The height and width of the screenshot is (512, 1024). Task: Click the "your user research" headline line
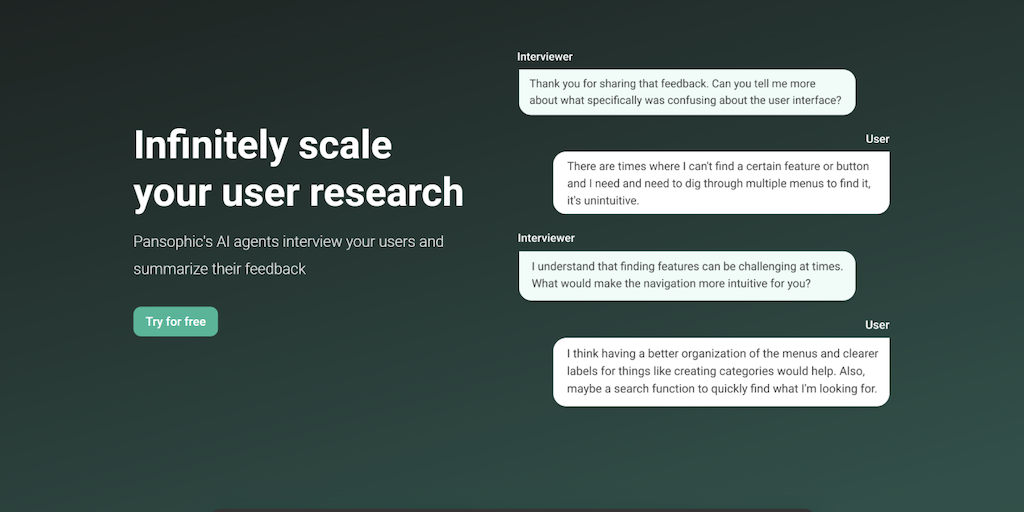(298, 192)
